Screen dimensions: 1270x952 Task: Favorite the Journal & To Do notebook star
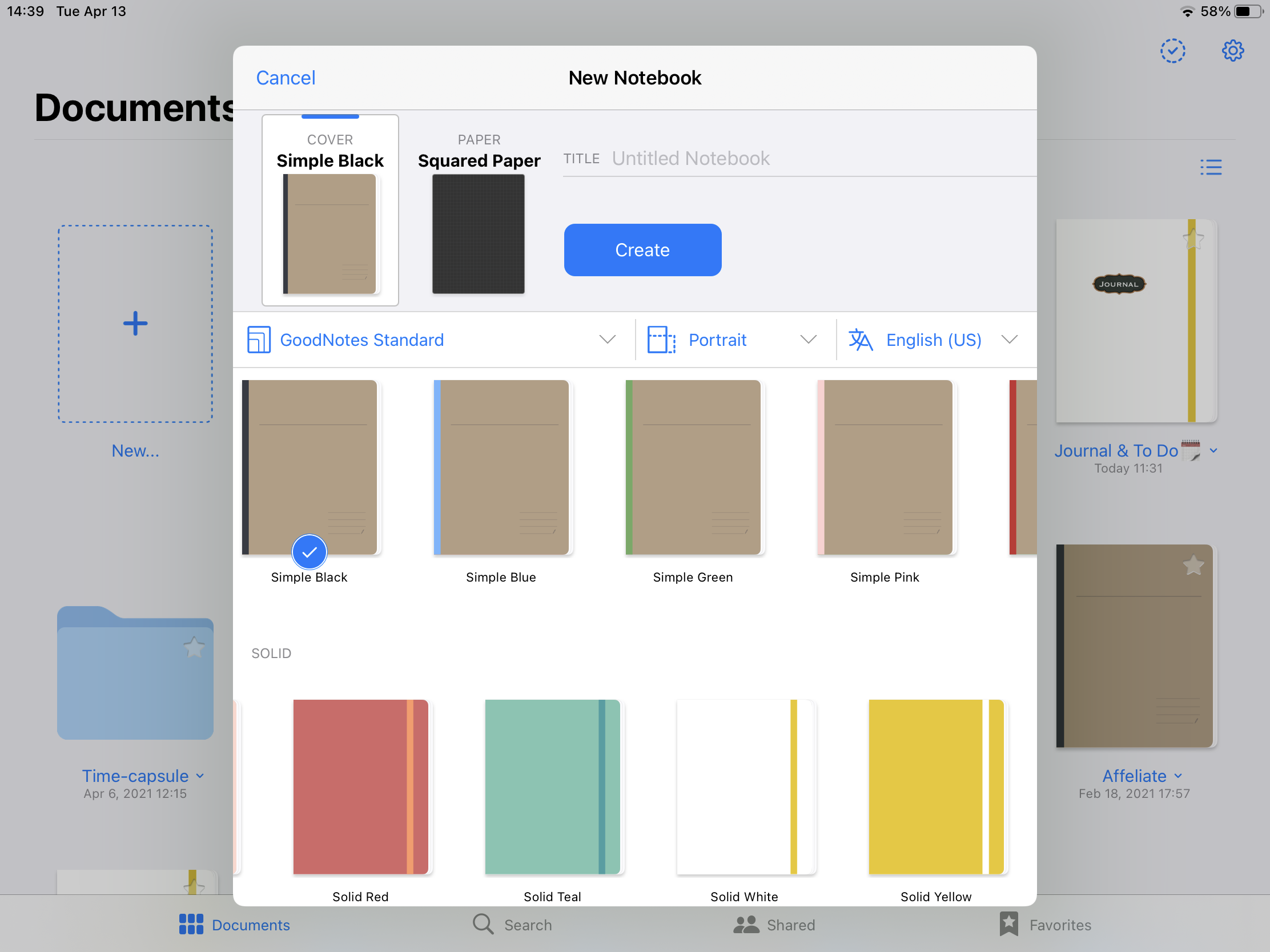(x=1193, y=239)
